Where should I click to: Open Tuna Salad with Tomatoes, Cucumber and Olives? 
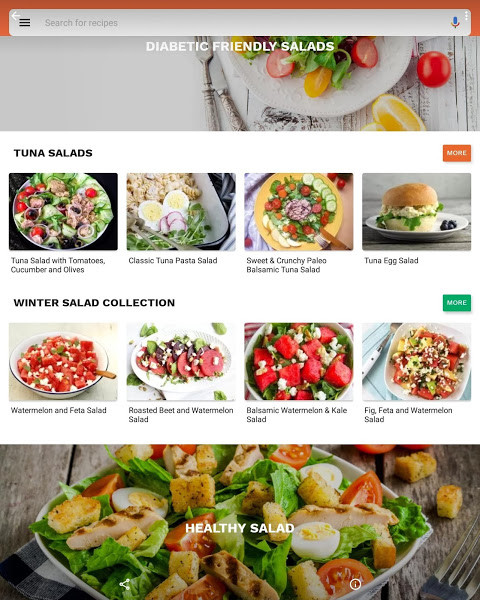click(x=63, y=212)
